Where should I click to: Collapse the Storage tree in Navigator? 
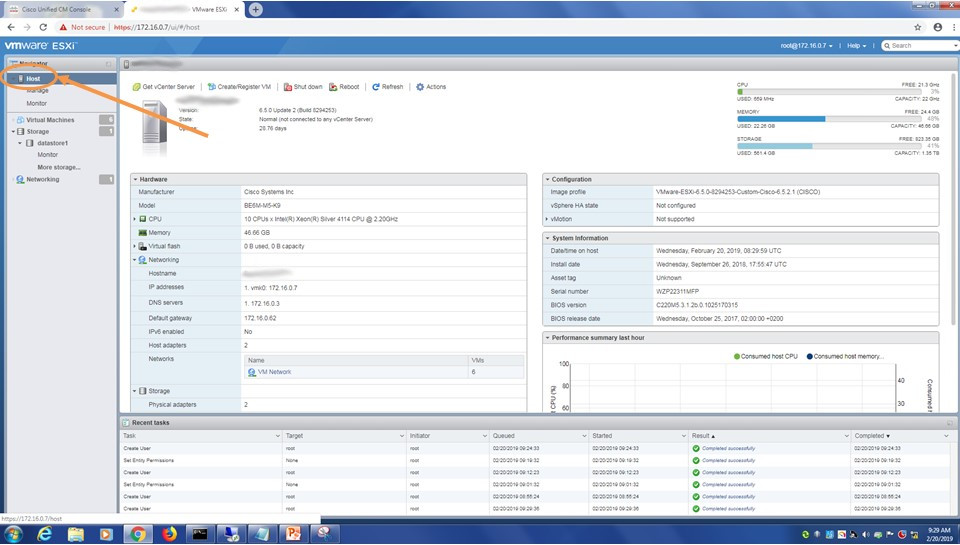coord(11,132)
